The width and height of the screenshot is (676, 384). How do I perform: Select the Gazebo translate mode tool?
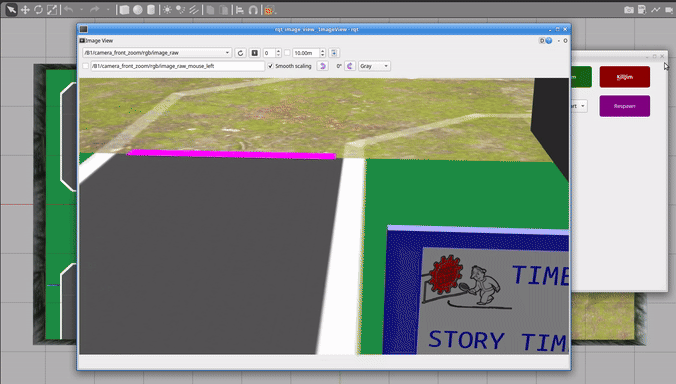25,9
